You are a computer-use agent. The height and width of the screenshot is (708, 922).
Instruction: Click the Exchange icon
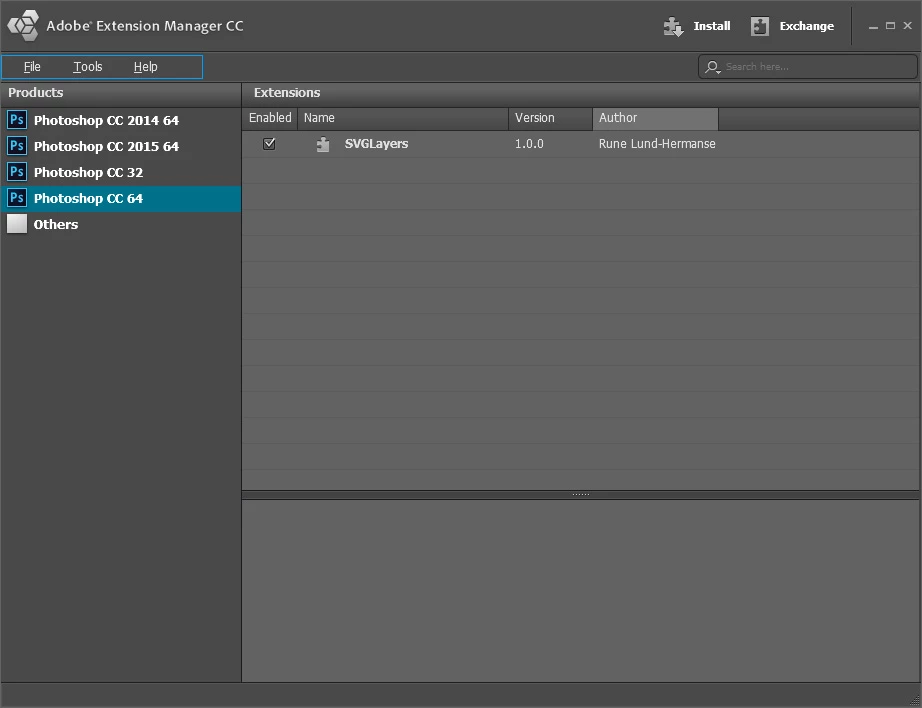pyautogui.click(x=760, y=26)
